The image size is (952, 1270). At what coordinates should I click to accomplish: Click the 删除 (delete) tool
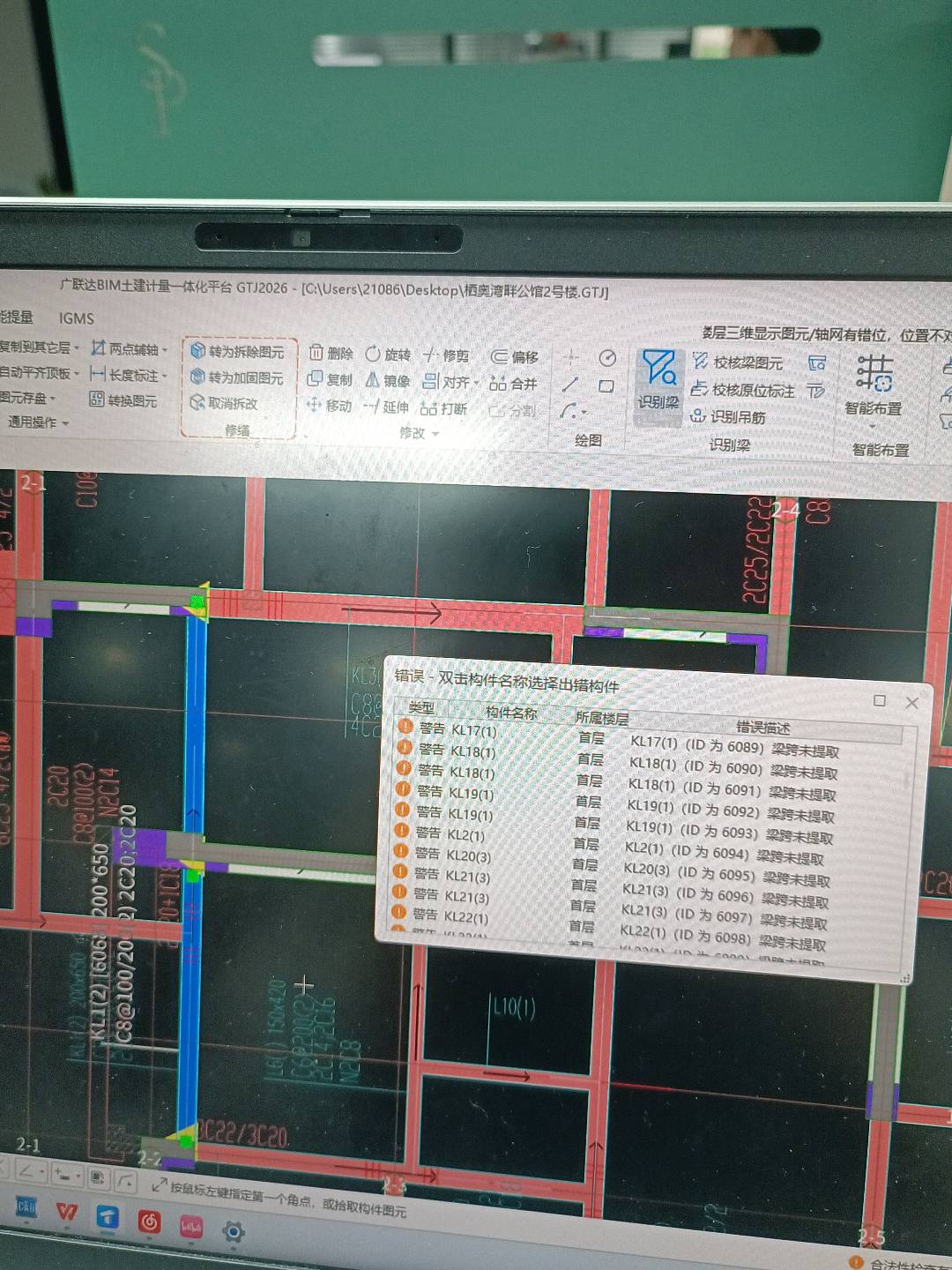point(331,354)
